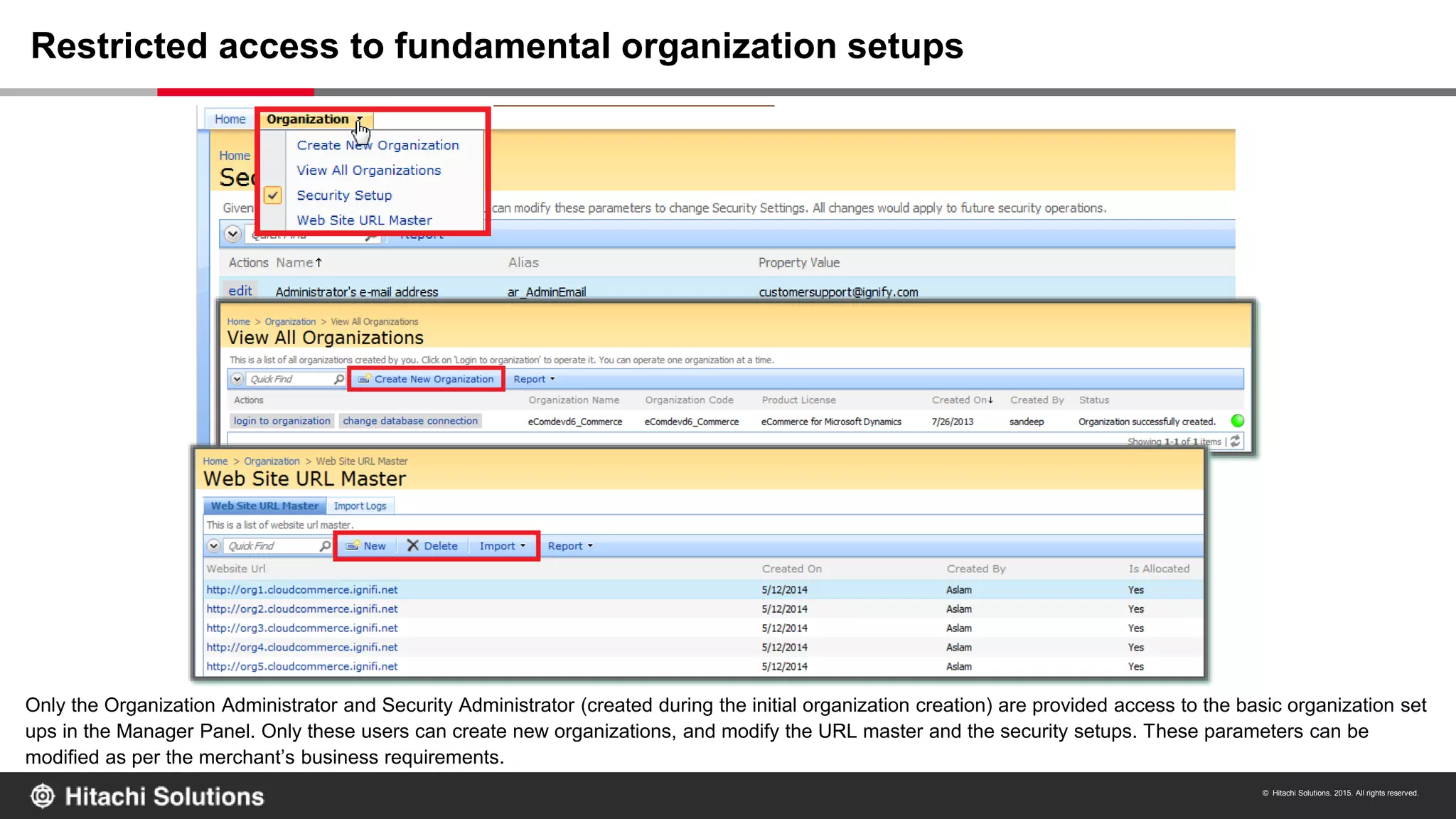Click refresh icon beside item count
The width and height of the screenshot is (1456, 819).
[x=1235, y=441]
